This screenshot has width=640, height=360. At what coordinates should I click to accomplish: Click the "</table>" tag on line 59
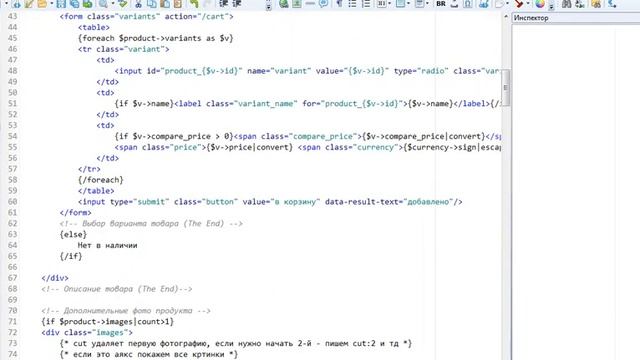96,191
